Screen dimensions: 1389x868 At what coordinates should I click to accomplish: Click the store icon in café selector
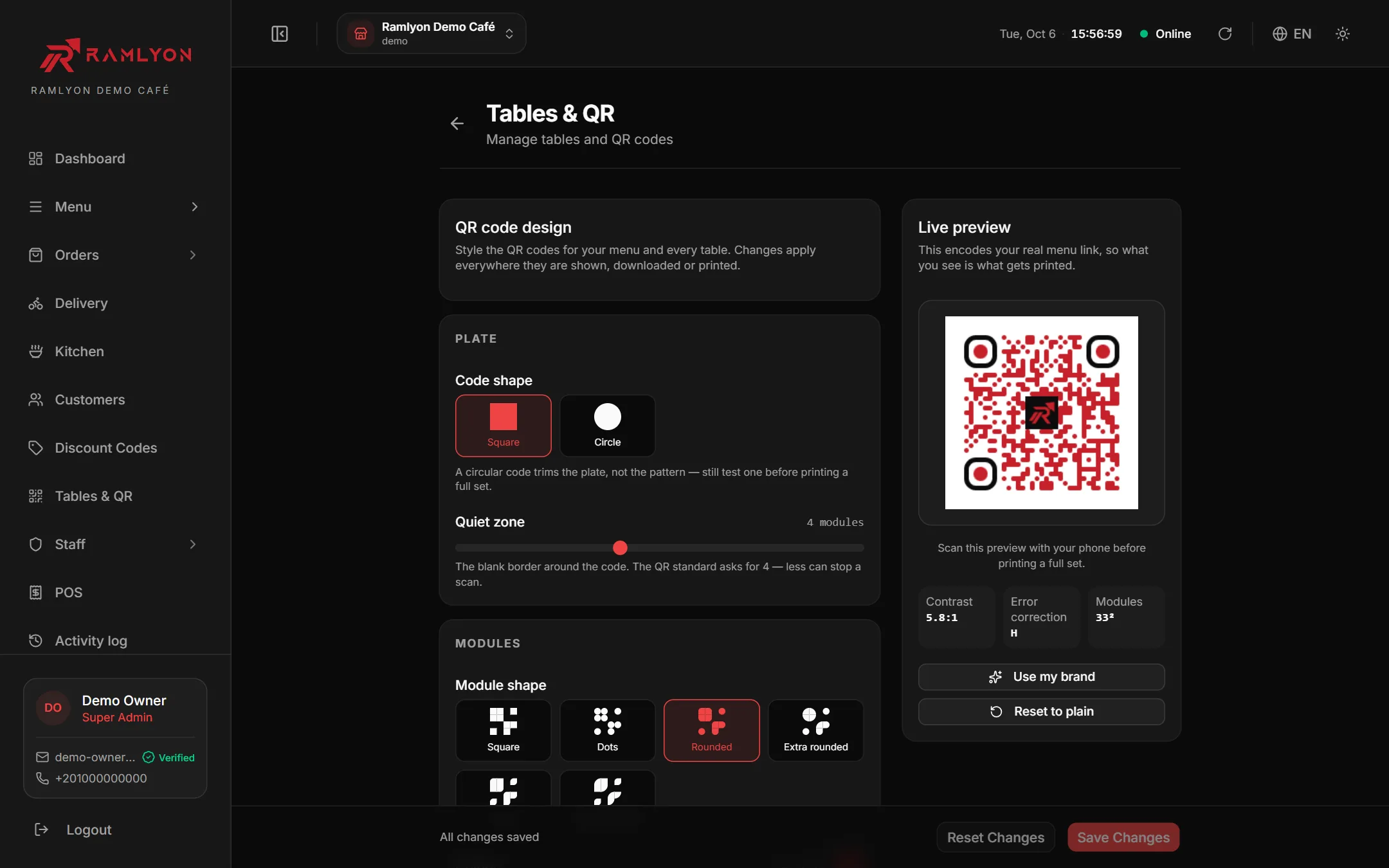pos(361,33)
